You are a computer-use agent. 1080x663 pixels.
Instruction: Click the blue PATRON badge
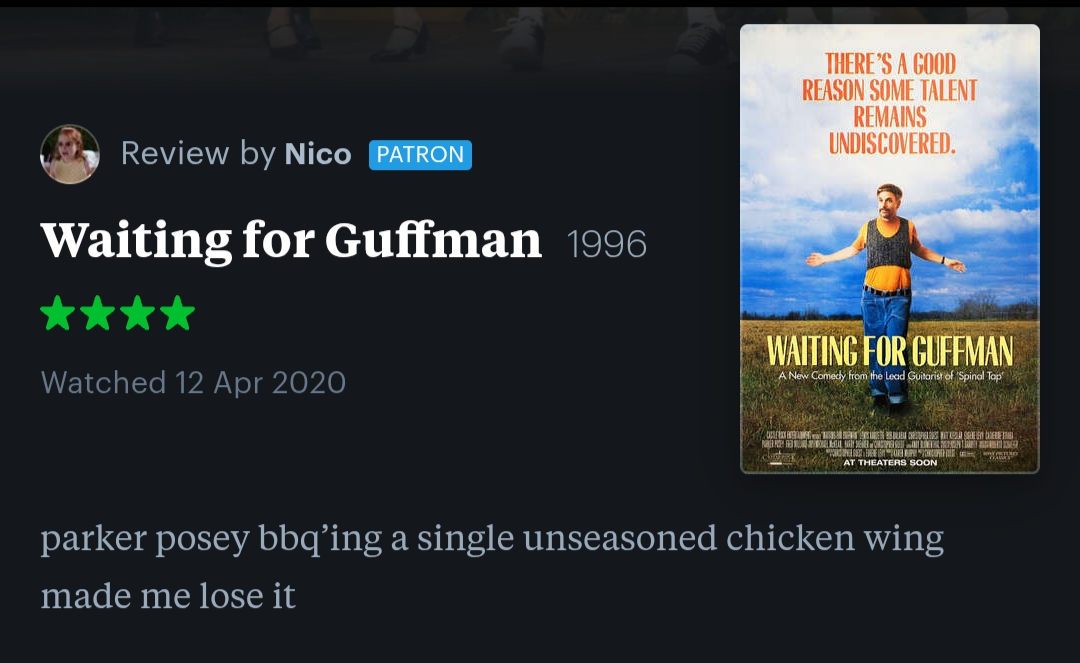(x=420, y=155)
